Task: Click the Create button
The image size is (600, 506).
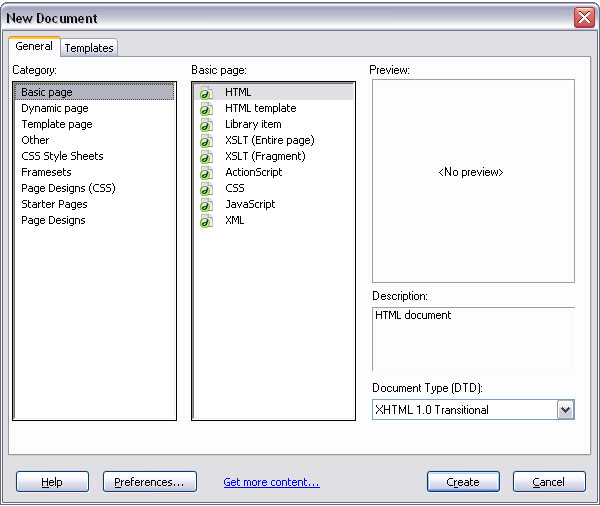Action: click(x=463, y=482)
